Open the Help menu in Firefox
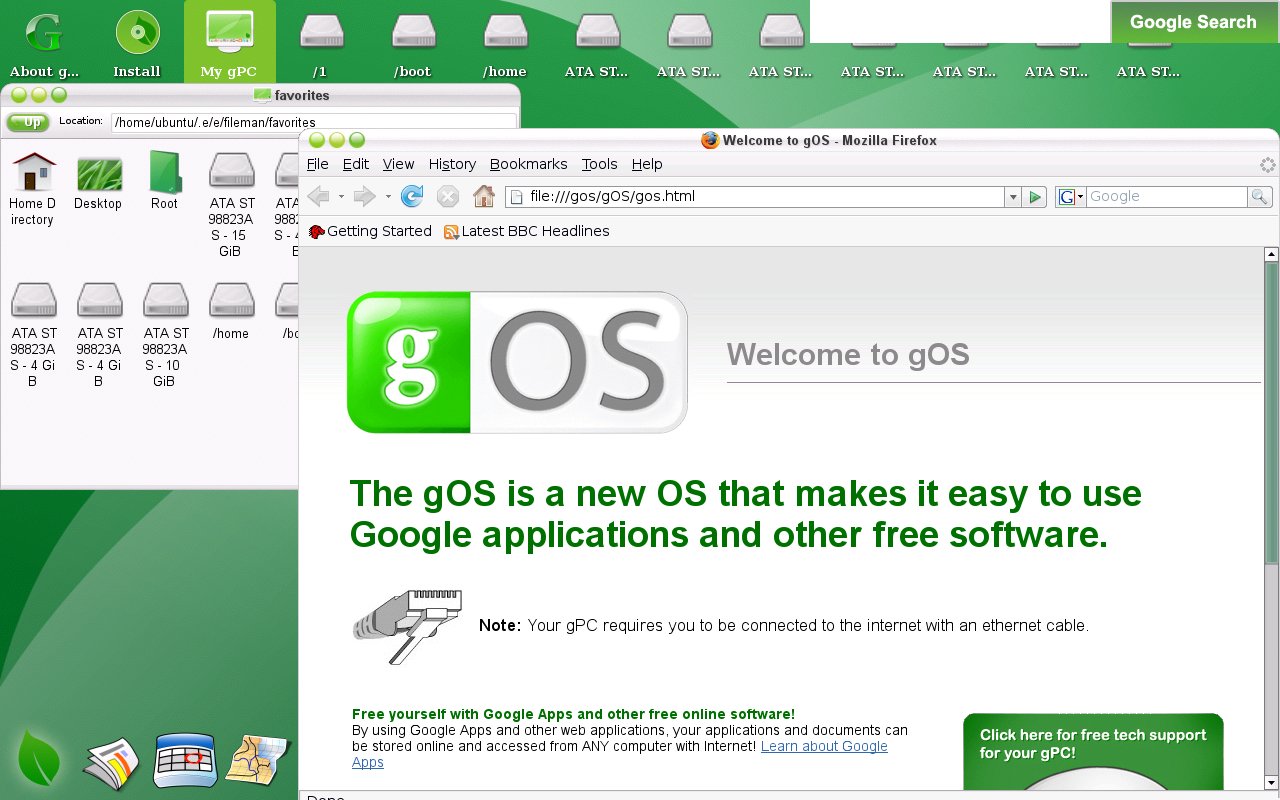 [x=647, y=164]
